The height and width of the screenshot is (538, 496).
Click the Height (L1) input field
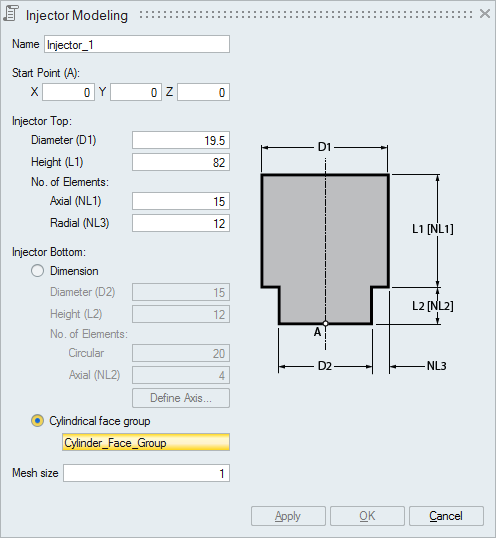(x=181, y=162)
